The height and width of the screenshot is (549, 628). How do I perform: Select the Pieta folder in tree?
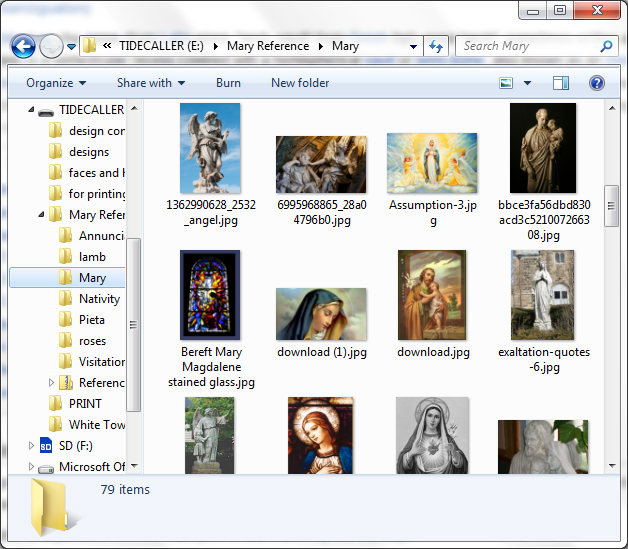92,320
